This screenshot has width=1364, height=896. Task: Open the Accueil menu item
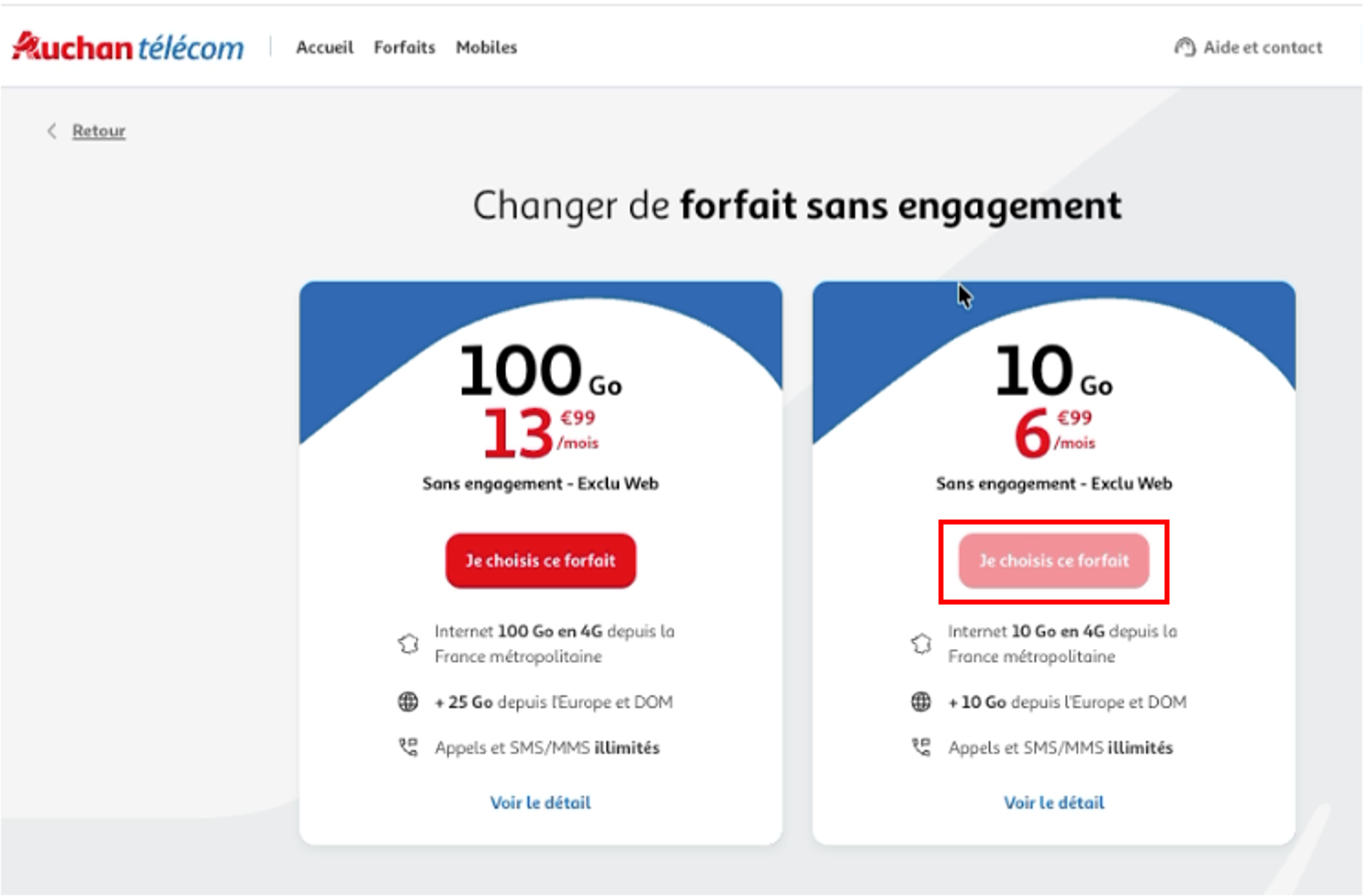pyautogui.click(x=326, y=47)
